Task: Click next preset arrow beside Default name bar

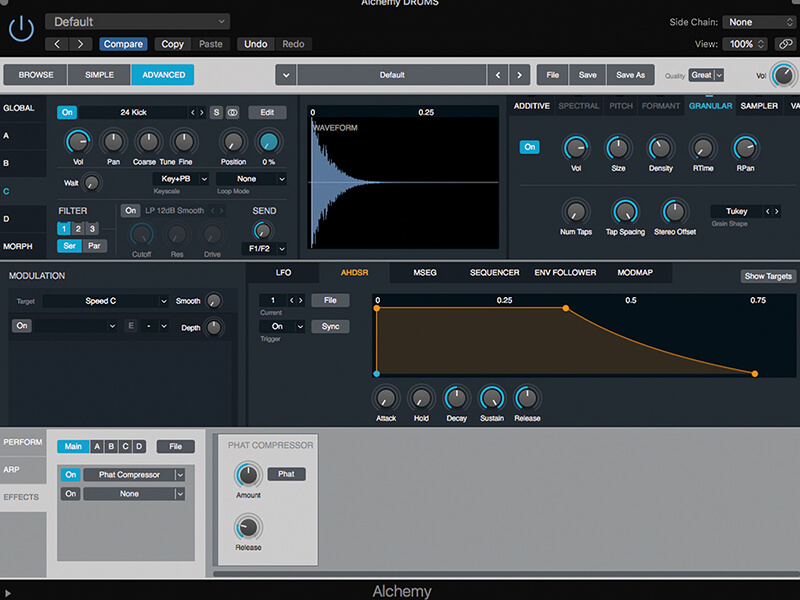Action: [519, 75]
